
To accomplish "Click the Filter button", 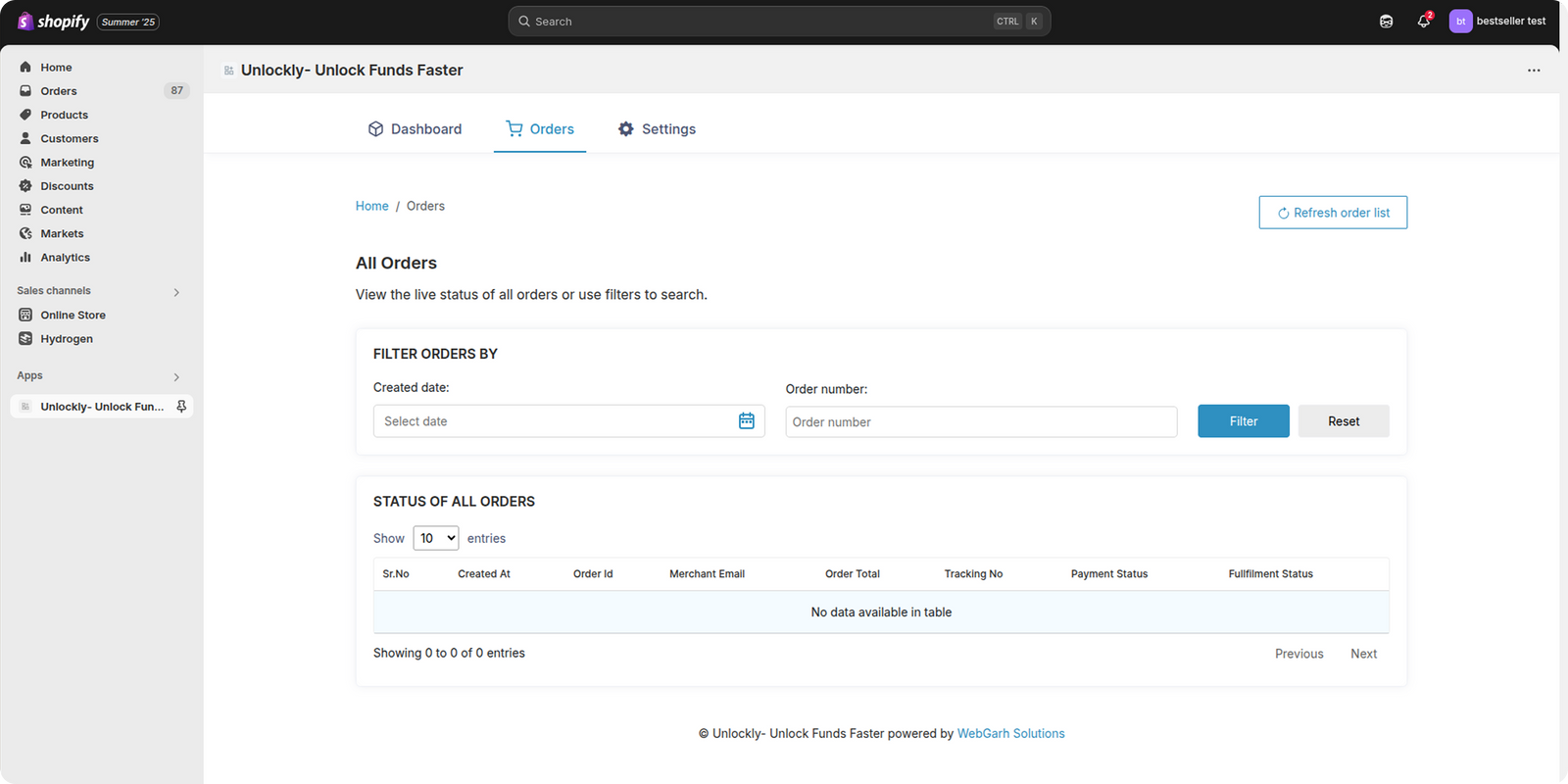I will (x=1243, y=421).
